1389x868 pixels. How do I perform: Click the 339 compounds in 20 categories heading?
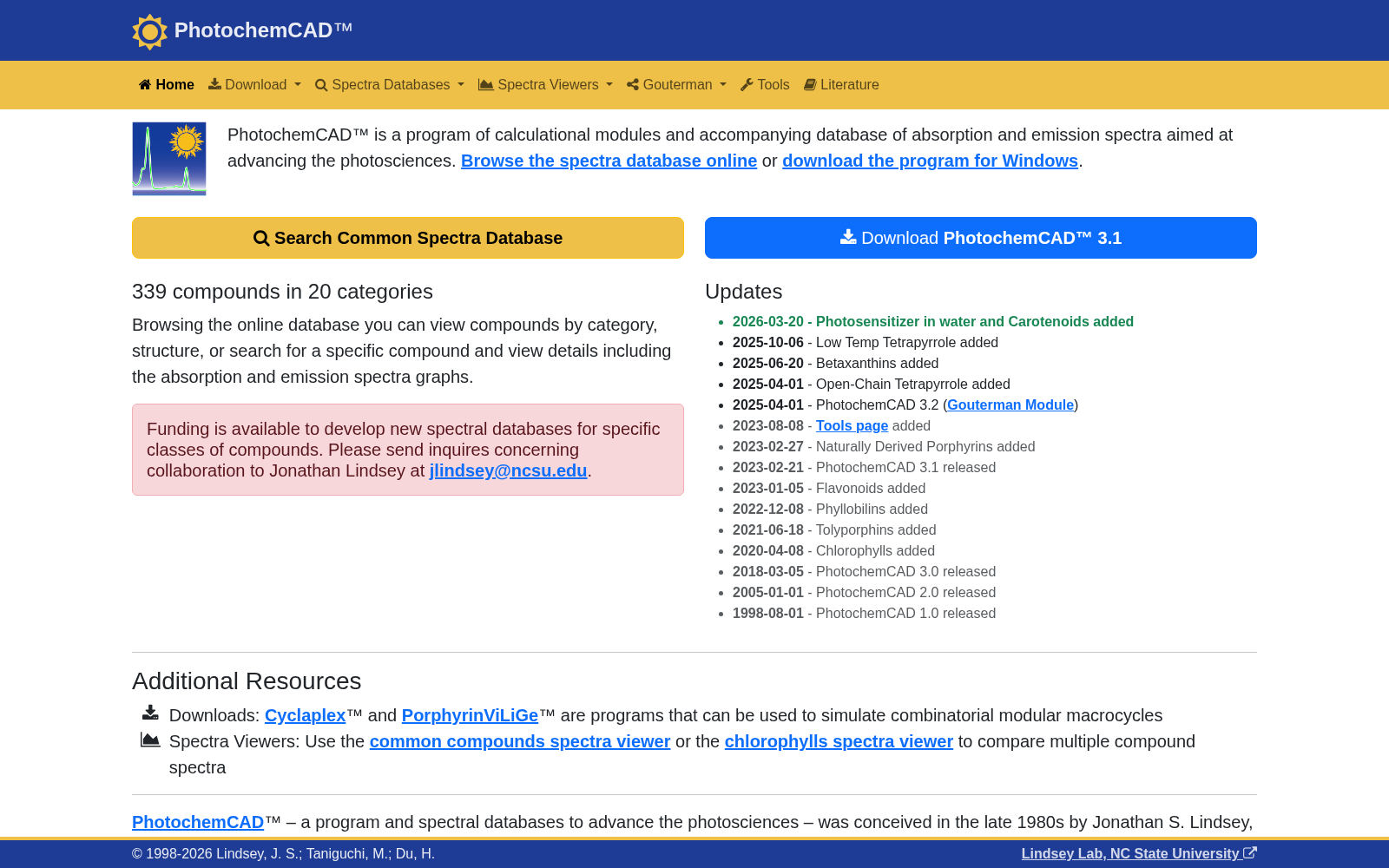point(282,292)
